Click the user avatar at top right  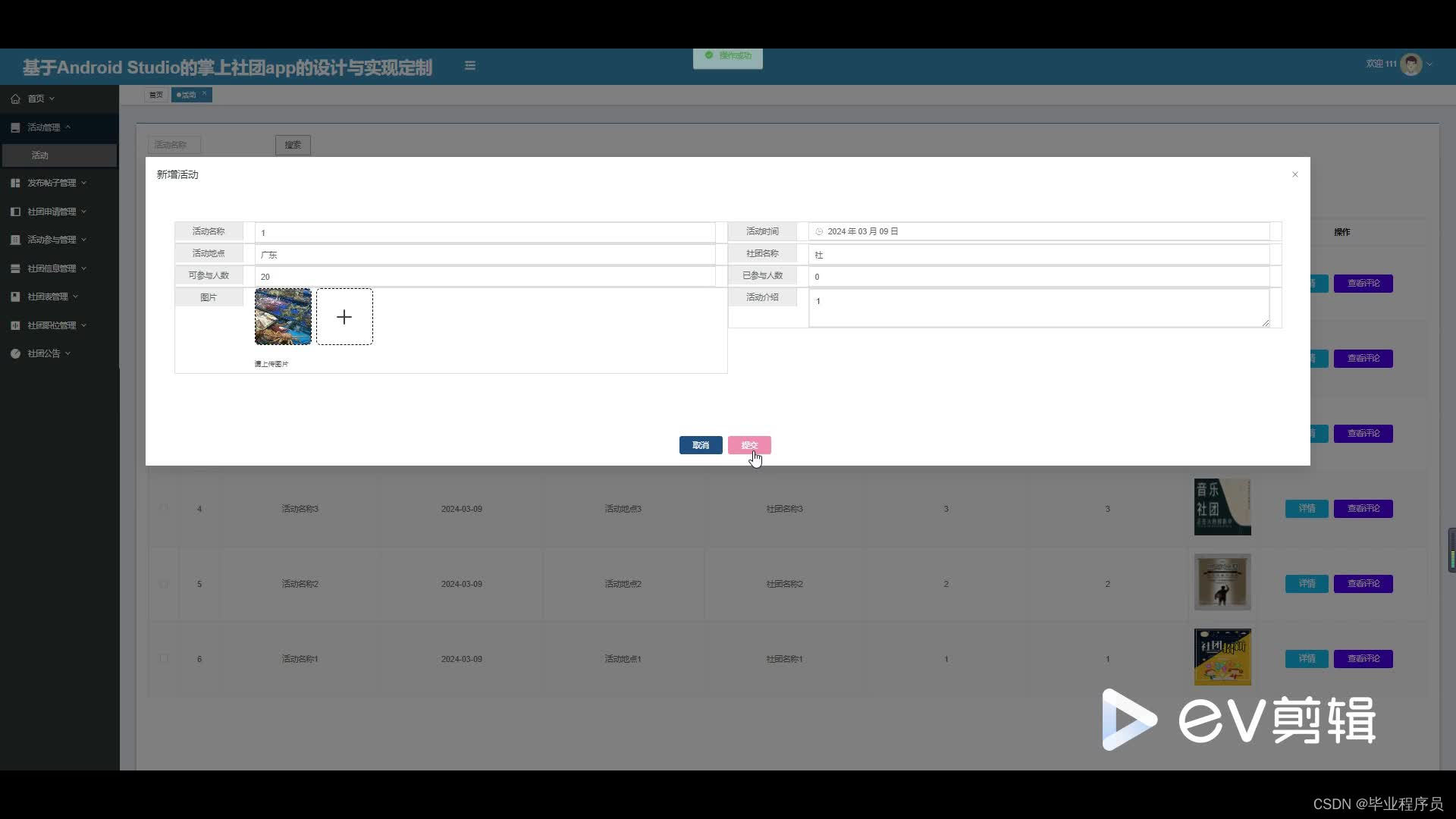pos(1410,64)
